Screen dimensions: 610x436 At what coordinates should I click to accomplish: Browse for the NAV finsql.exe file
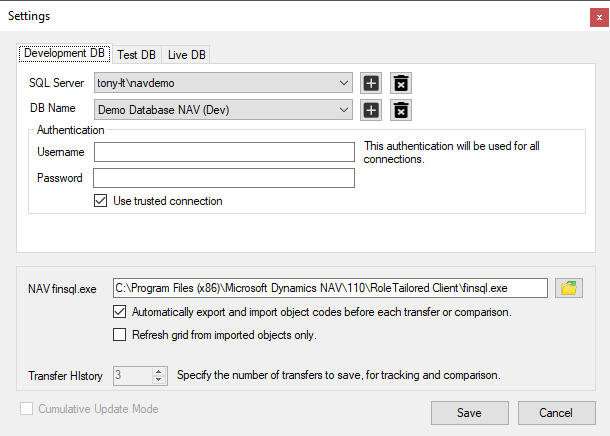click(x=569, y=288)
